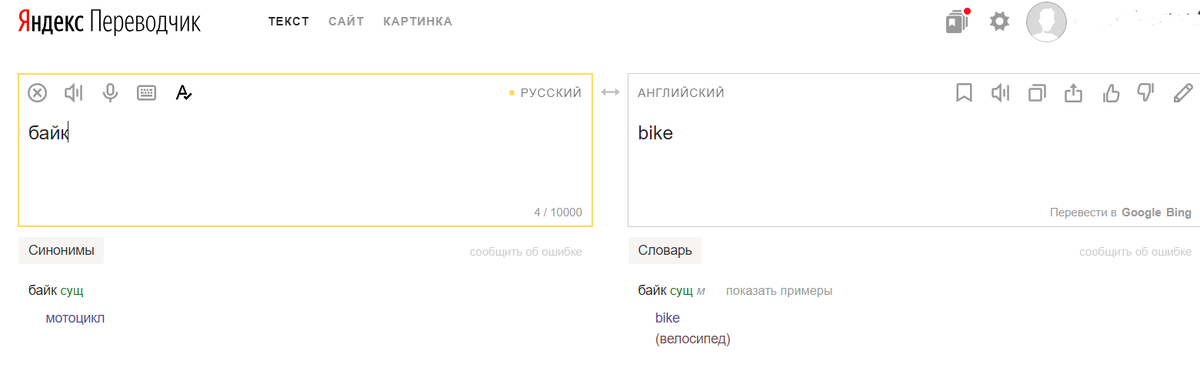The width and height of the screenshot is (1200, 368).
Task: Rate the translation with thumbs down
Action: point(1146,93)
